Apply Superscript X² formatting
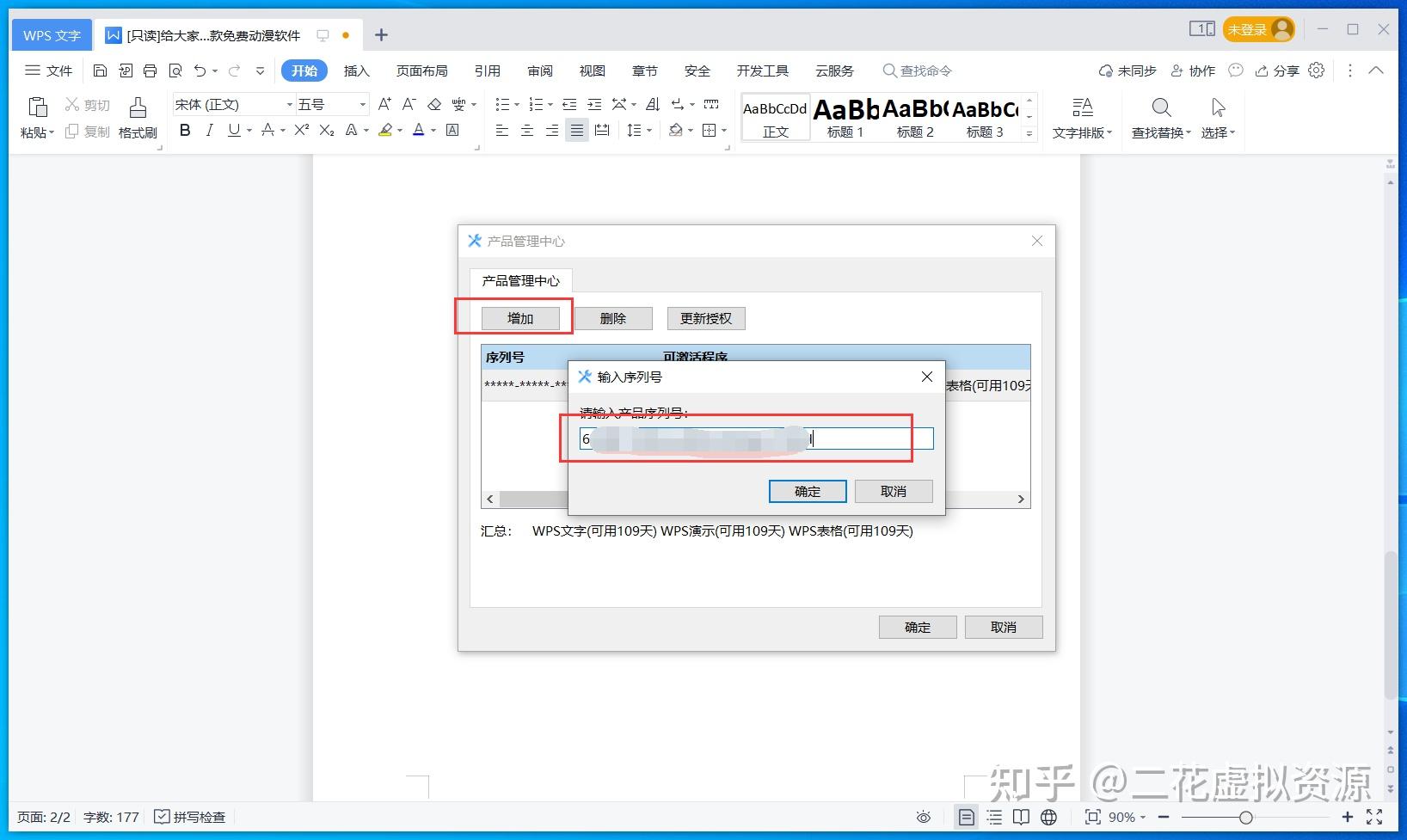The height and width of the screenshot is (840, 1407). (301, 130)
